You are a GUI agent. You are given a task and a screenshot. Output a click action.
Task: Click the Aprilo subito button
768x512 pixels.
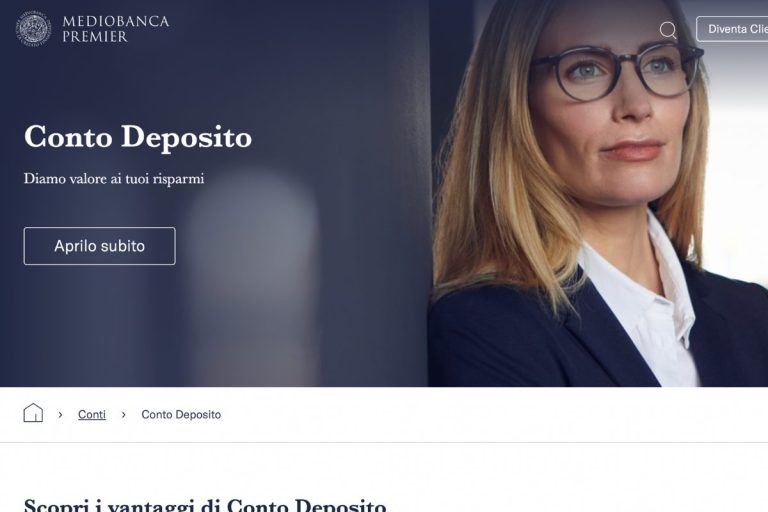point(99,246)
